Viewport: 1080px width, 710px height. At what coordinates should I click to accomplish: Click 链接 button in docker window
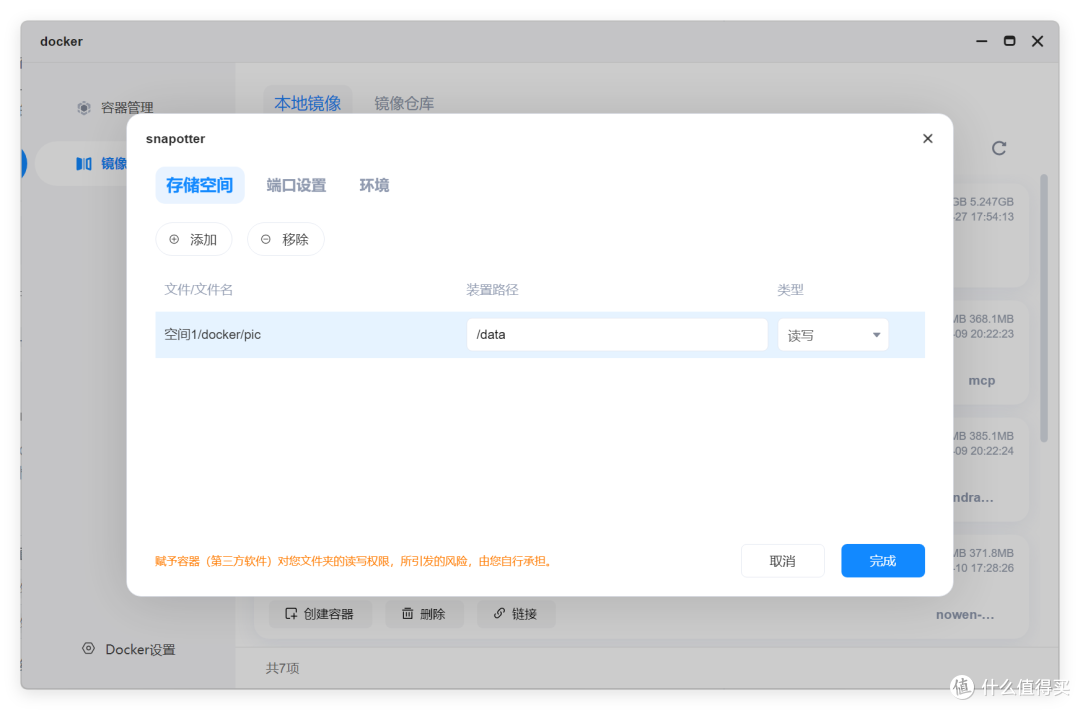(x=515, y=614)
